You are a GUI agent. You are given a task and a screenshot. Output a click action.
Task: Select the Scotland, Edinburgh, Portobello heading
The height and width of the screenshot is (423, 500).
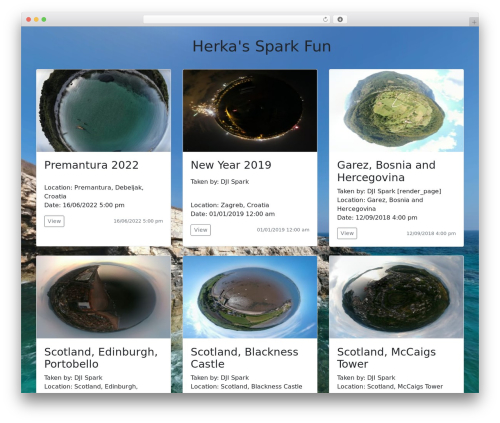pyautogui.click(x=101, y=358)
